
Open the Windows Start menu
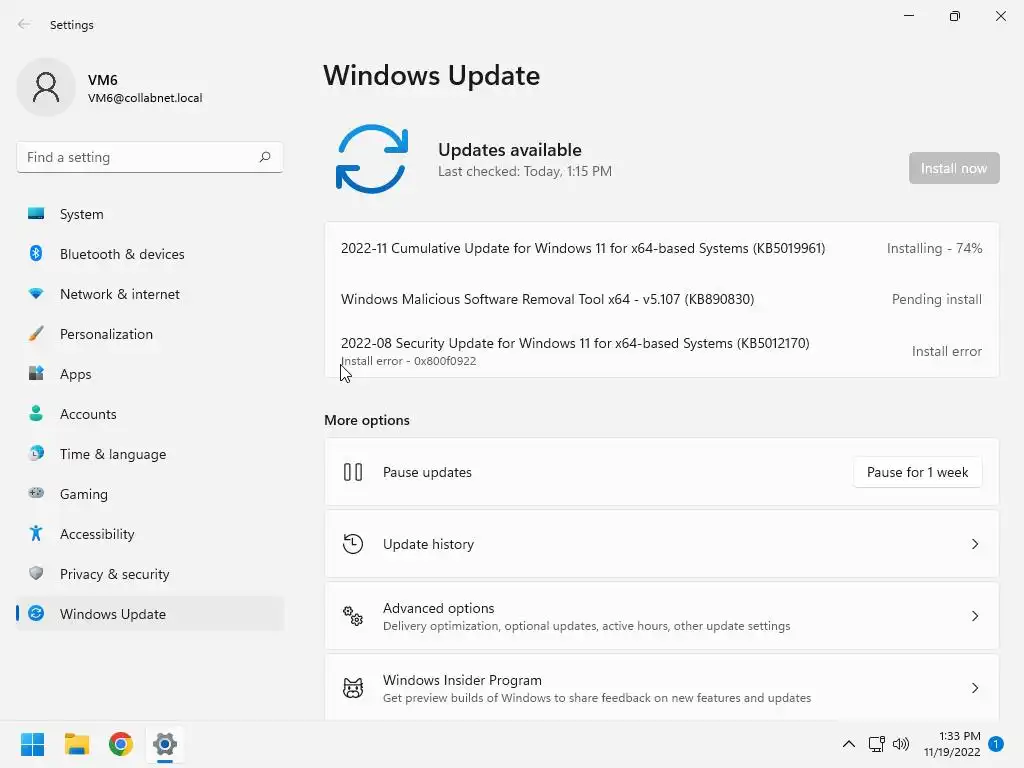click(32, 744)
